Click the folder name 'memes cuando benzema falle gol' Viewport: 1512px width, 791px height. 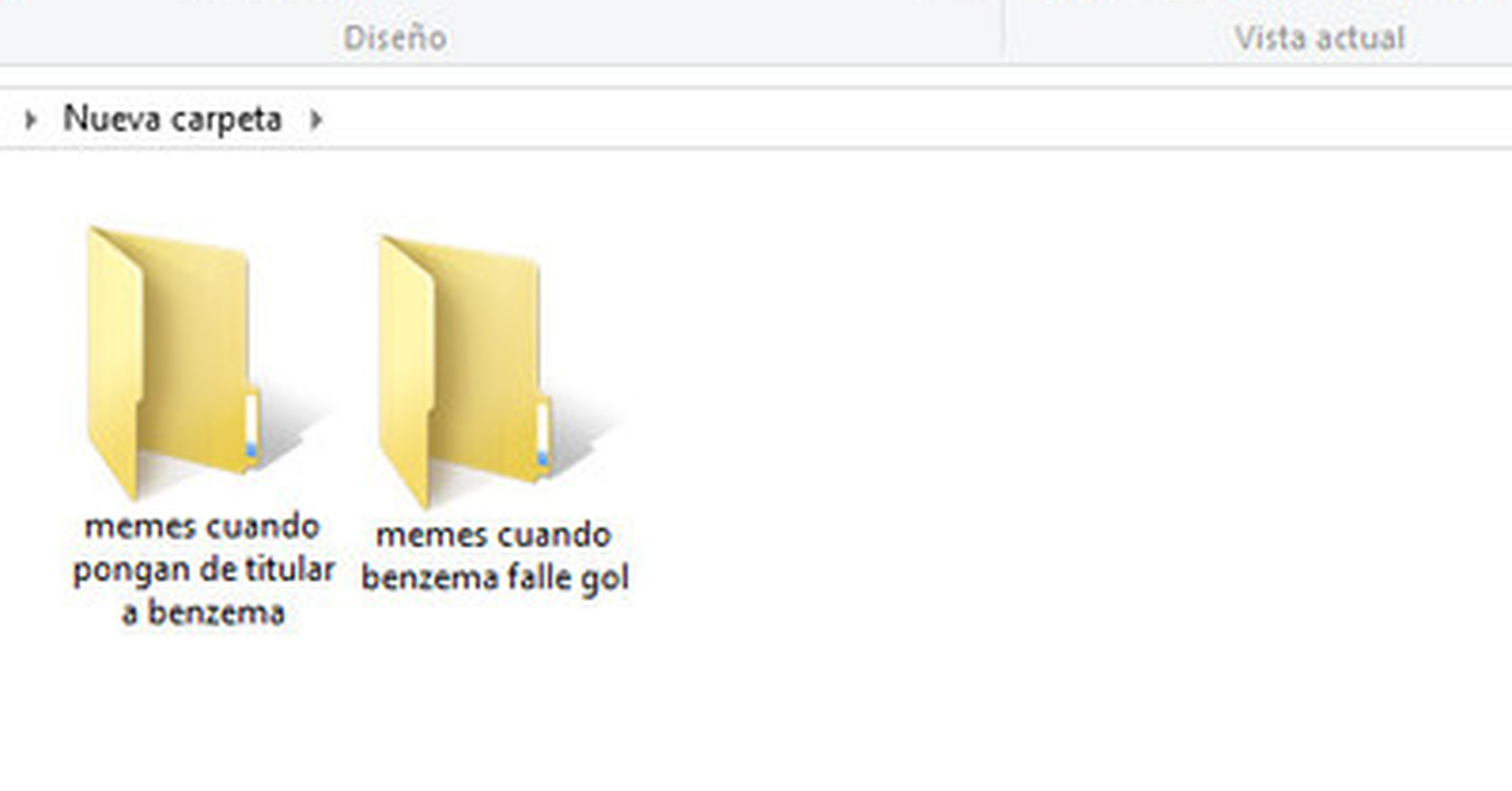pyautogui.click(x=493, y=556)
